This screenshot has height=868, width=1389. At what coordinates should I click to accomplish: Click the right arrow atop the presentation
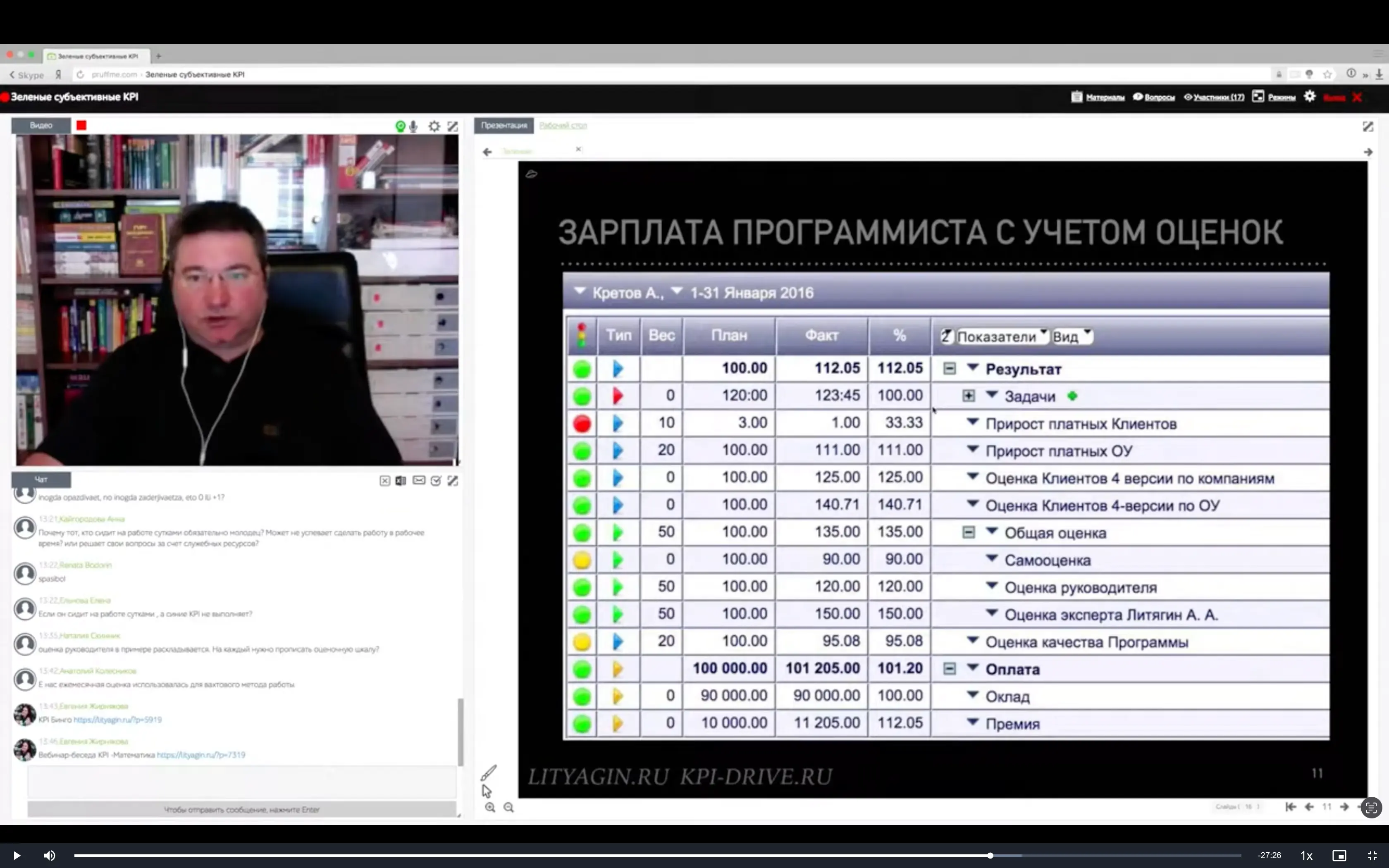click(1368, 152)
